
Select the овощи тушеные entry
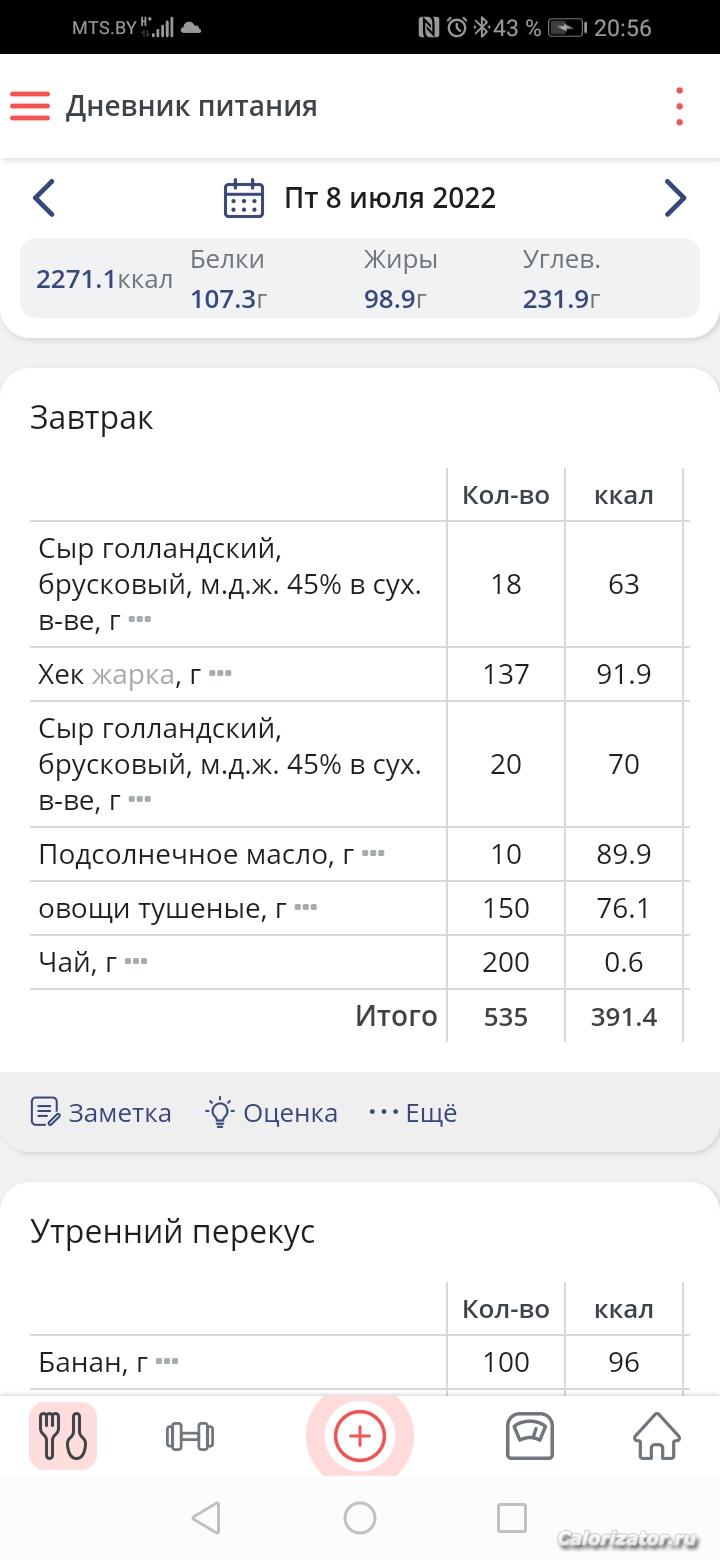click(162, 908)
